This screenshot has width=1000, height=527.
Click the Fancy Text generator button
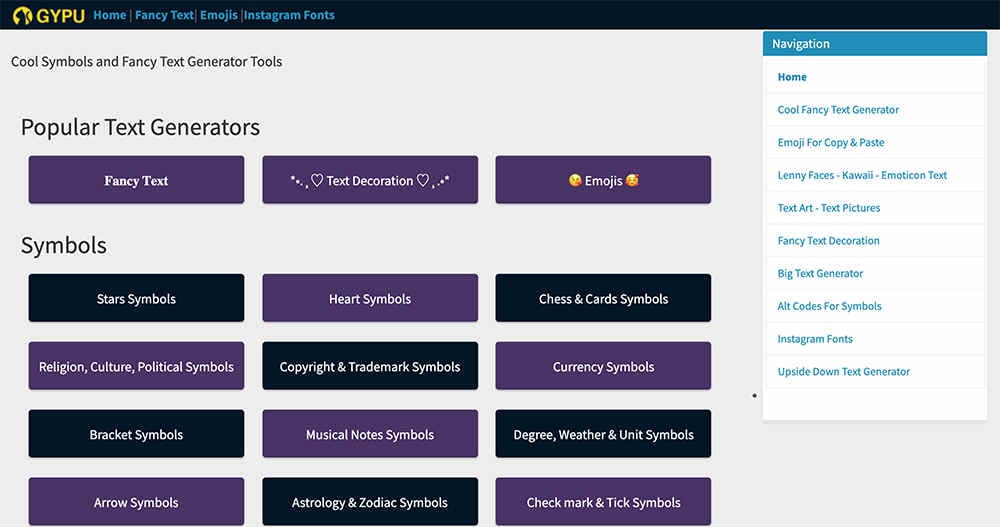click(136, 181)
